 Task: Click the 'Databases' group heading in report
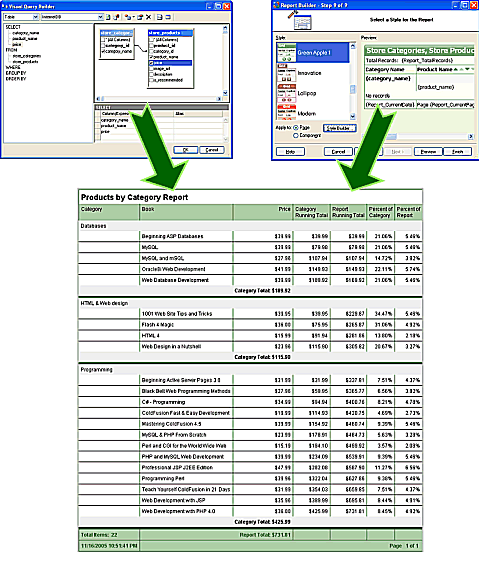(93, 226)
